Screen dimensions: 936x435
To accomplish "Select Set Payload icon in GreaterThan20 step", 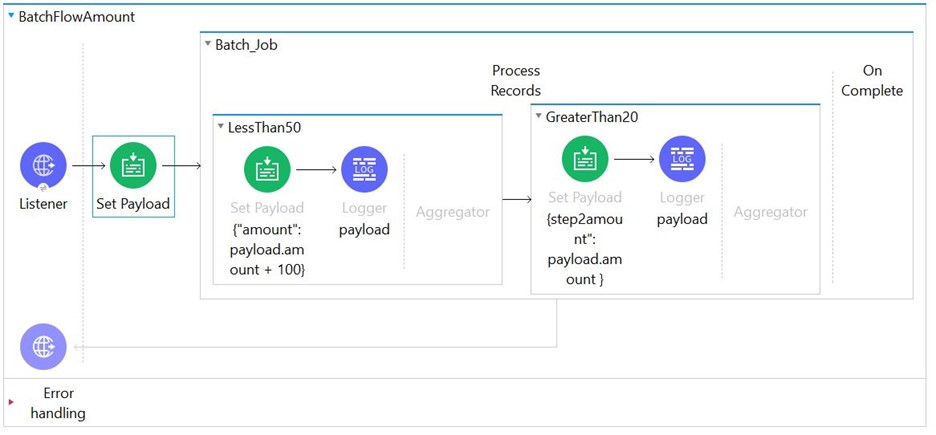I will 585,159.
